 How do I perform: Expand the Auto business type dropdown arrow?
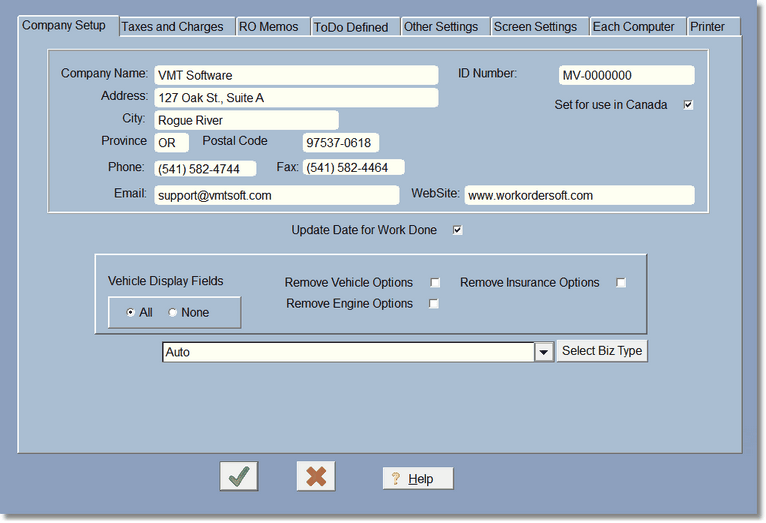coord(544,352)
